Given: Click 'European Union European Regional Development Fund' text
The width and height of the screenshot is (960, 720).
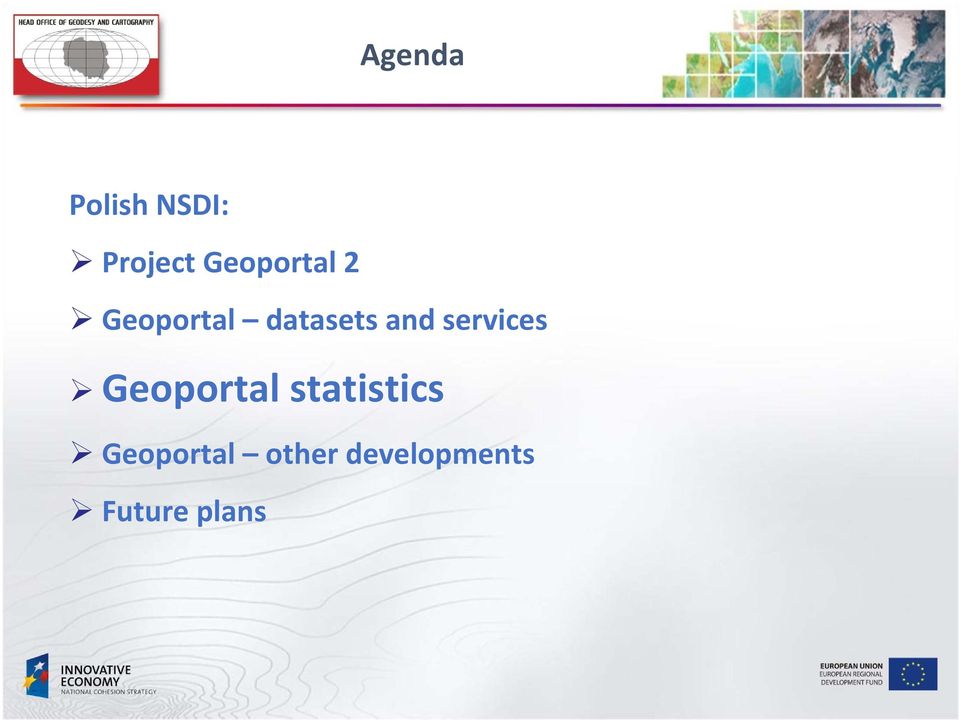Looking at the screenshot, I should [x=852, y=674].
